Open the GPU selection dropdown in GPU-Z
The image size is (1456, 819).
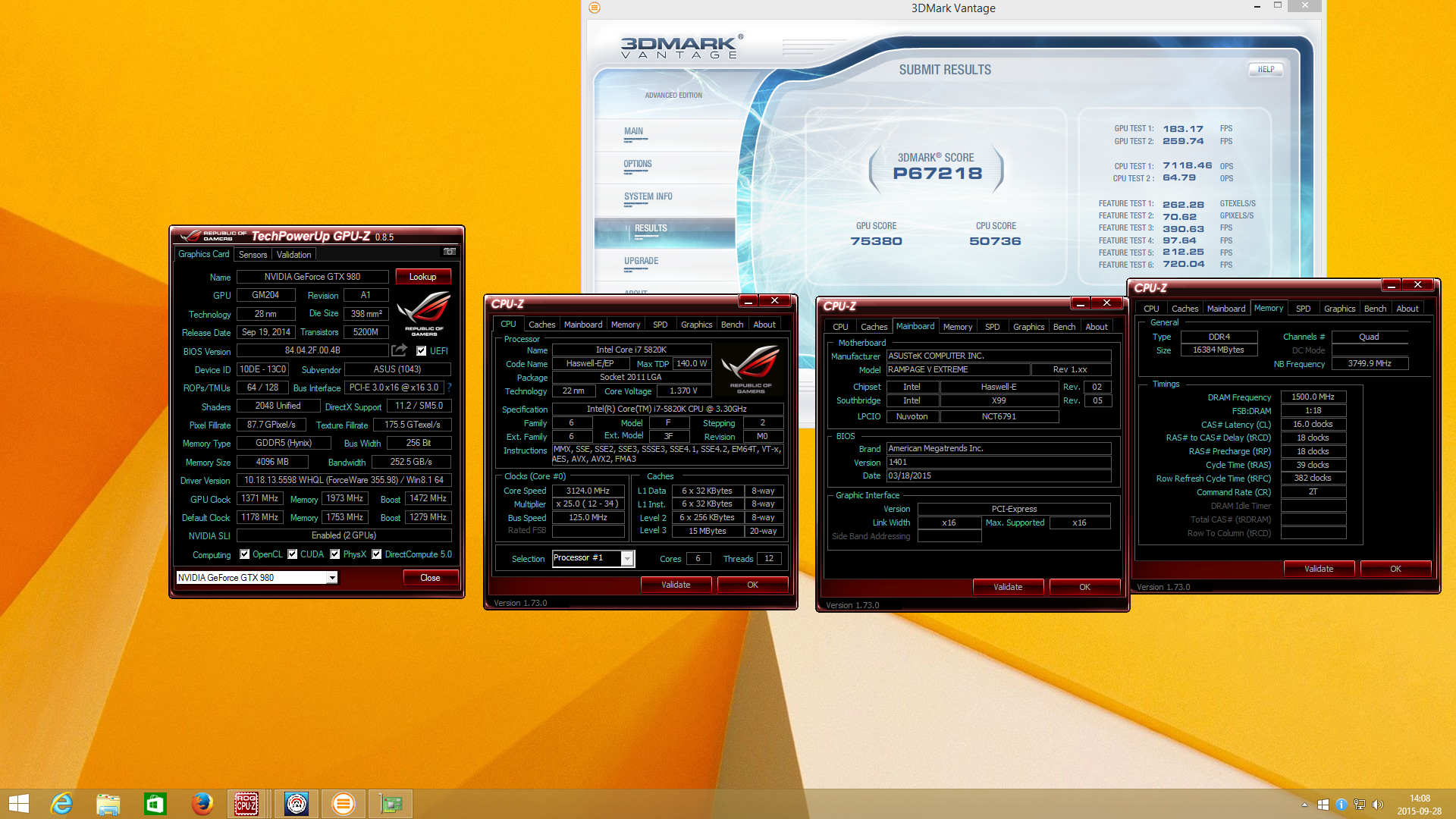[x=332, y=578]
